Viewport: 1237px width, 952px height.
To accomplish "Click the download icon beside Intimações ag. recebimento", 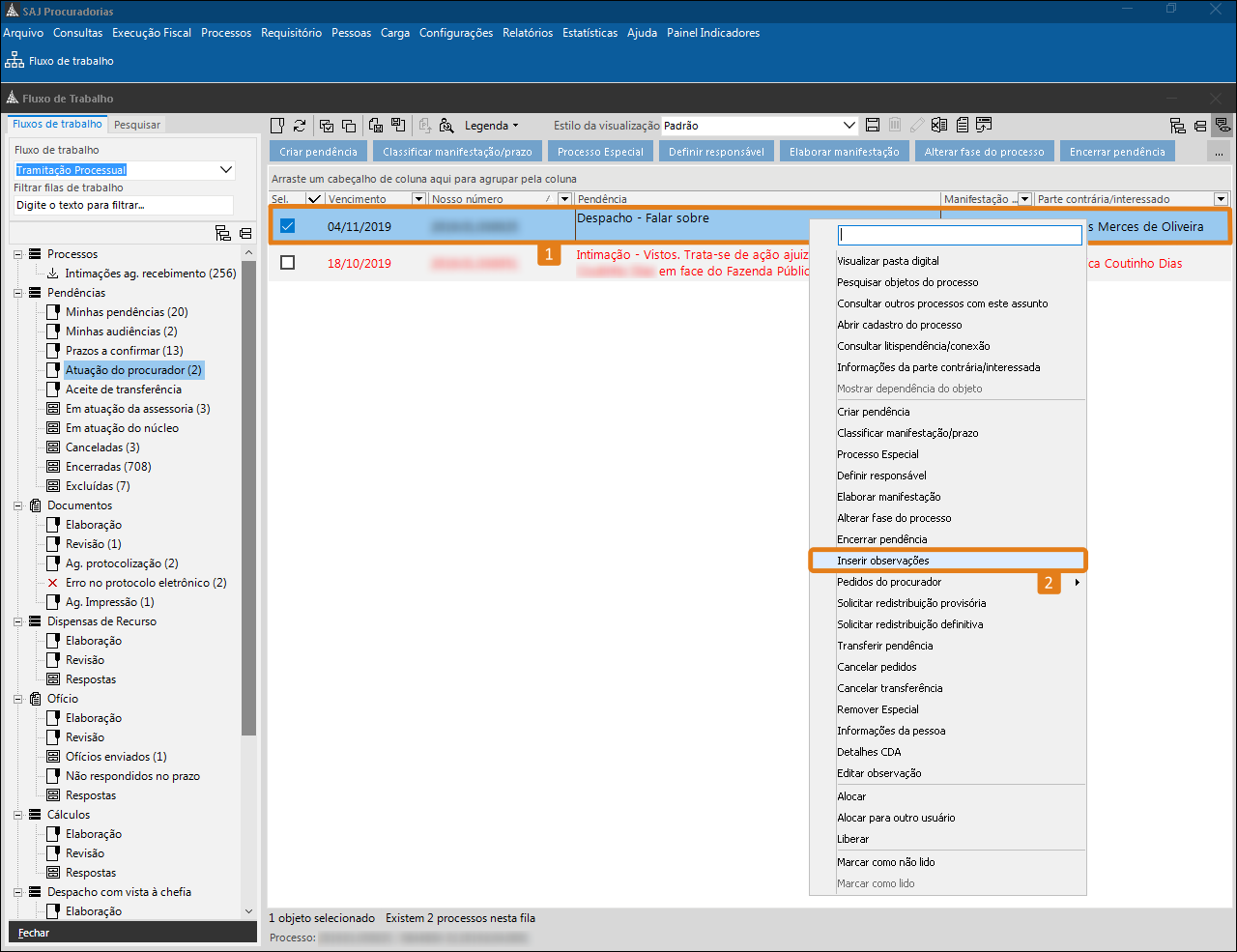I will pyautogui.click(x=53, y=274).
